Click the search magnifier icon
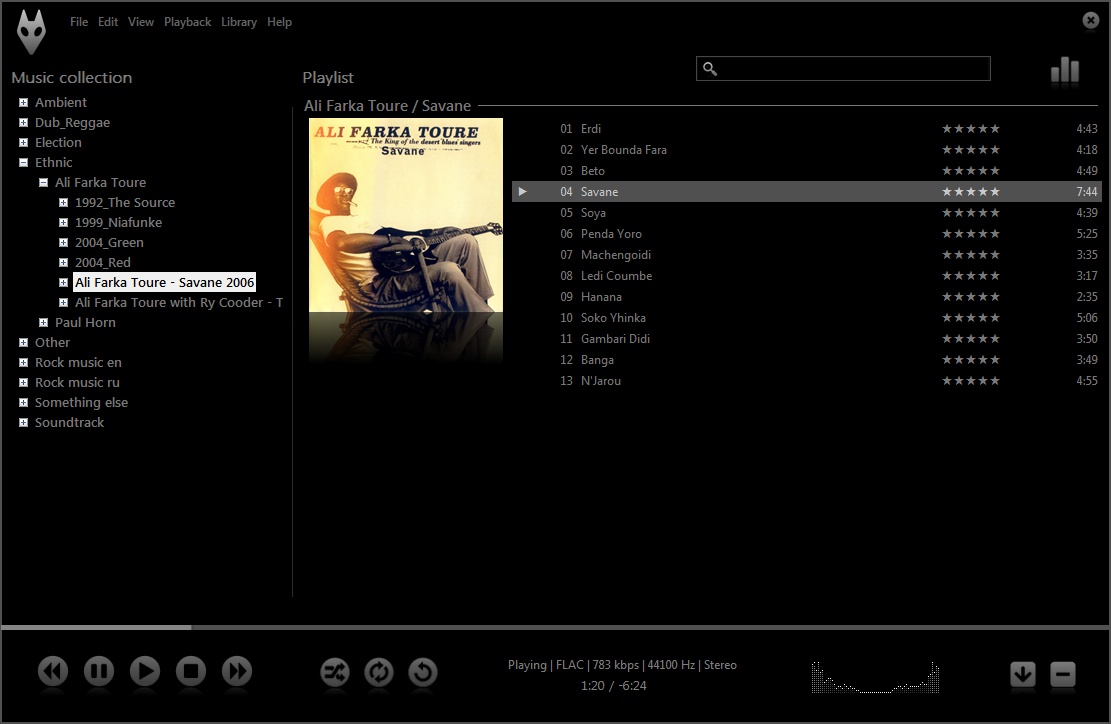The height and width of the screenshot is (724, 1111). click(709, 69)
